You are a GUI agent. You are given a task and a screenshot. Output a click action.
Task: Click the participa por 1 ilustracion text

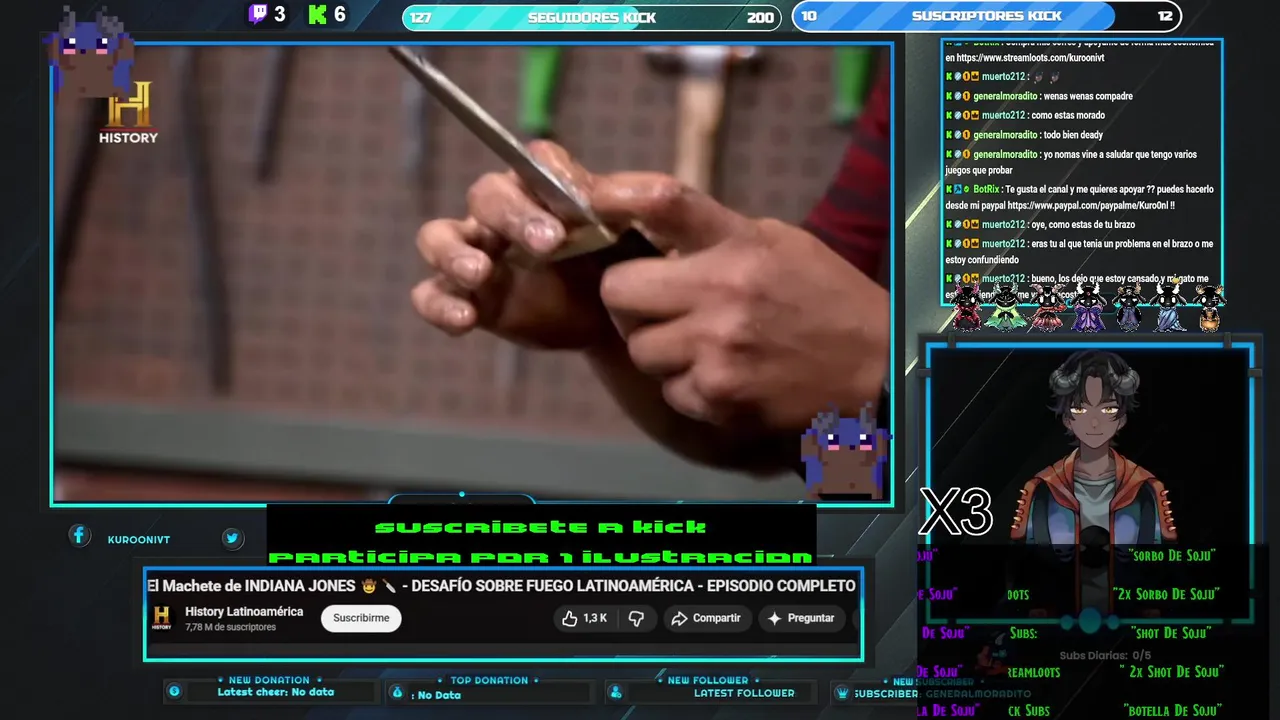click(x=540, y=557)
